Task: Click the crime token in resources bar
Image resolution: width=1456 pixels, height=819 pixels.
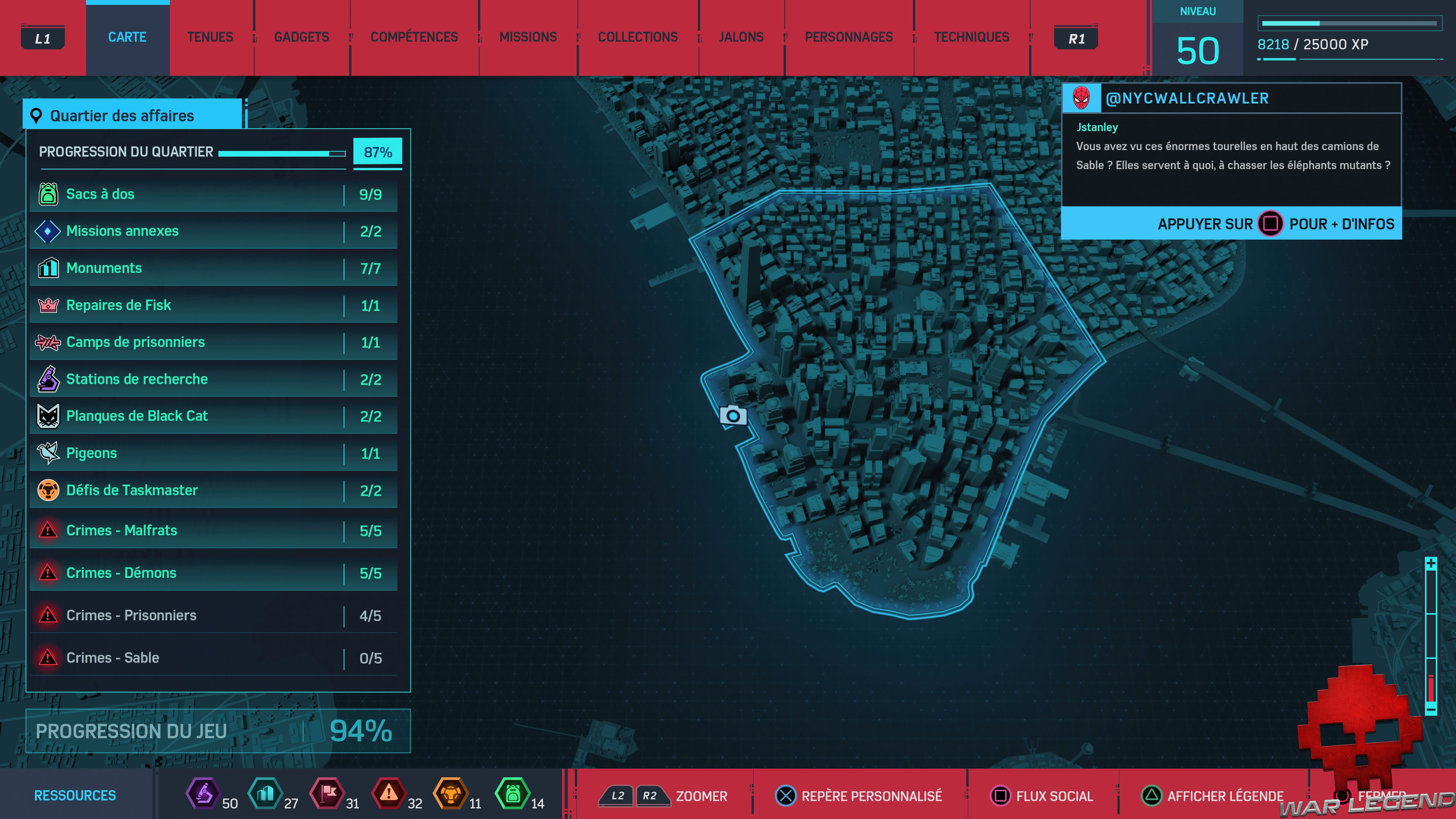Action: pyautogui.click(x=388, y=794)
